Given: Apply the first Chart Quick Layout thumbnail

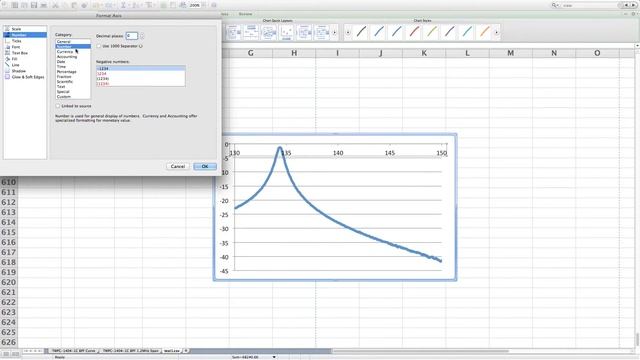Looking at the screenshot, I should [233, 32].
